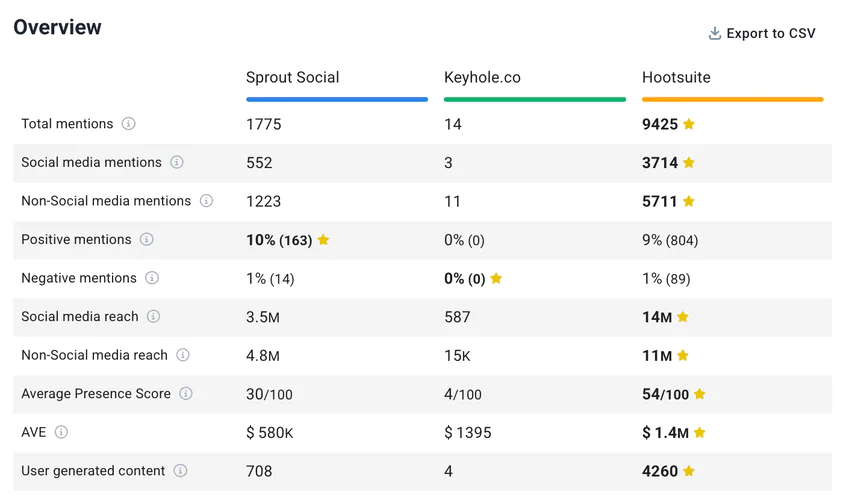This screenshot has height=500, width=843.
Task: Click Hootsuite's 1% (89) negative mentions value
Action: 666,278
